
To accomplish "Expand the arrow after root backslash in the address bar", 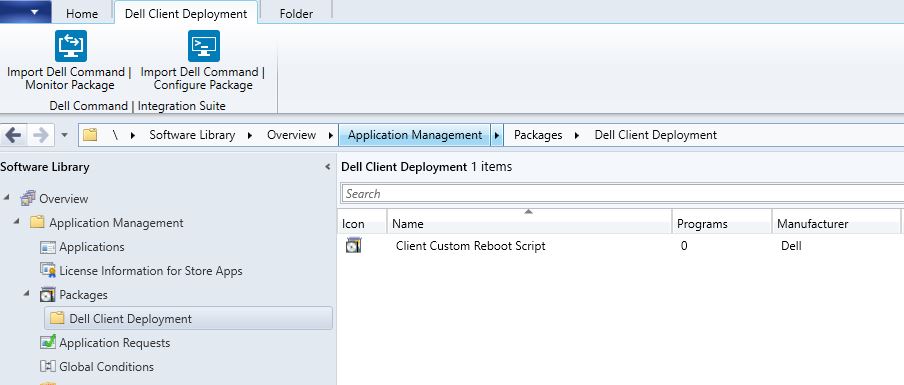I will (x=133, y=135).
